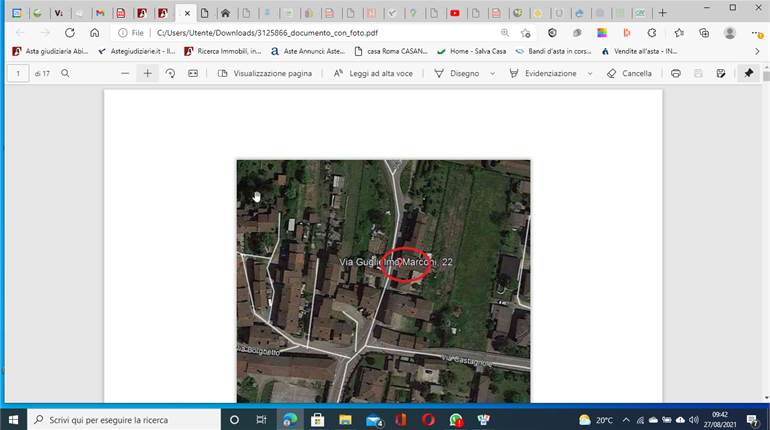Zoom out with the minus button
The image size is (770, 430).
[125, 73]
